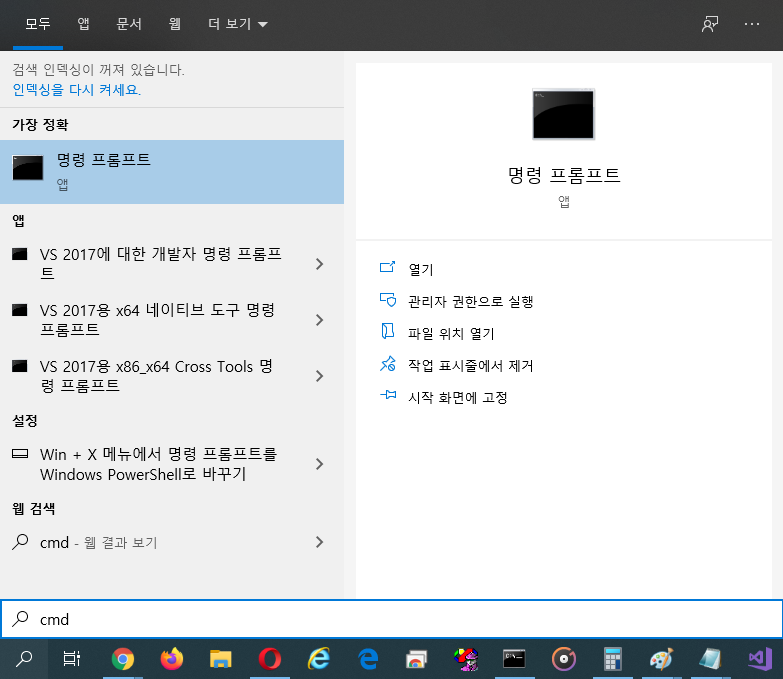Open the colorful pixel-art app on taskbar
Image resolution: width=783 pixels, height=679 pixels.
[x=466, y=659]
